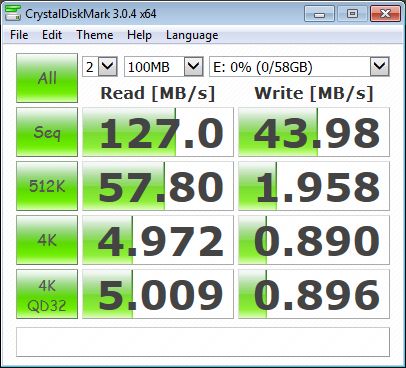
Task: Select the 4K read result 4.972
Action: click(x=158, y=240)
